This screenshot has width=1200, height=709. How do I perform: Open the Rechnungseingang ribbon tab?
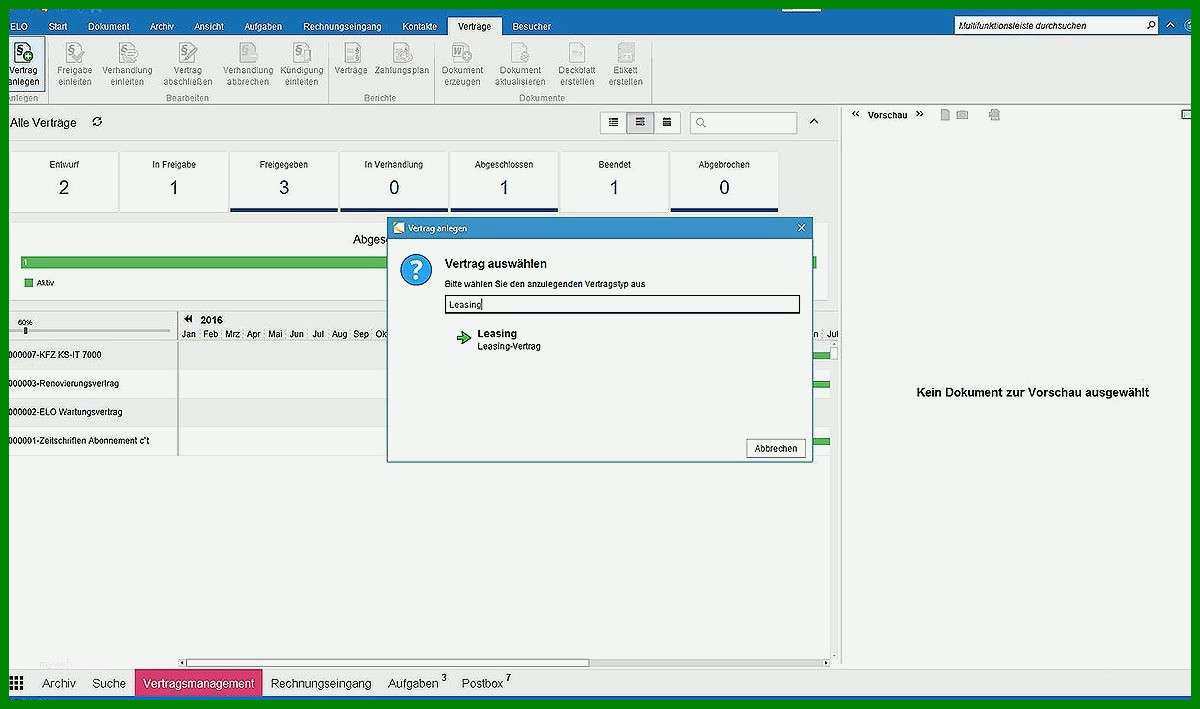(342, 26)
